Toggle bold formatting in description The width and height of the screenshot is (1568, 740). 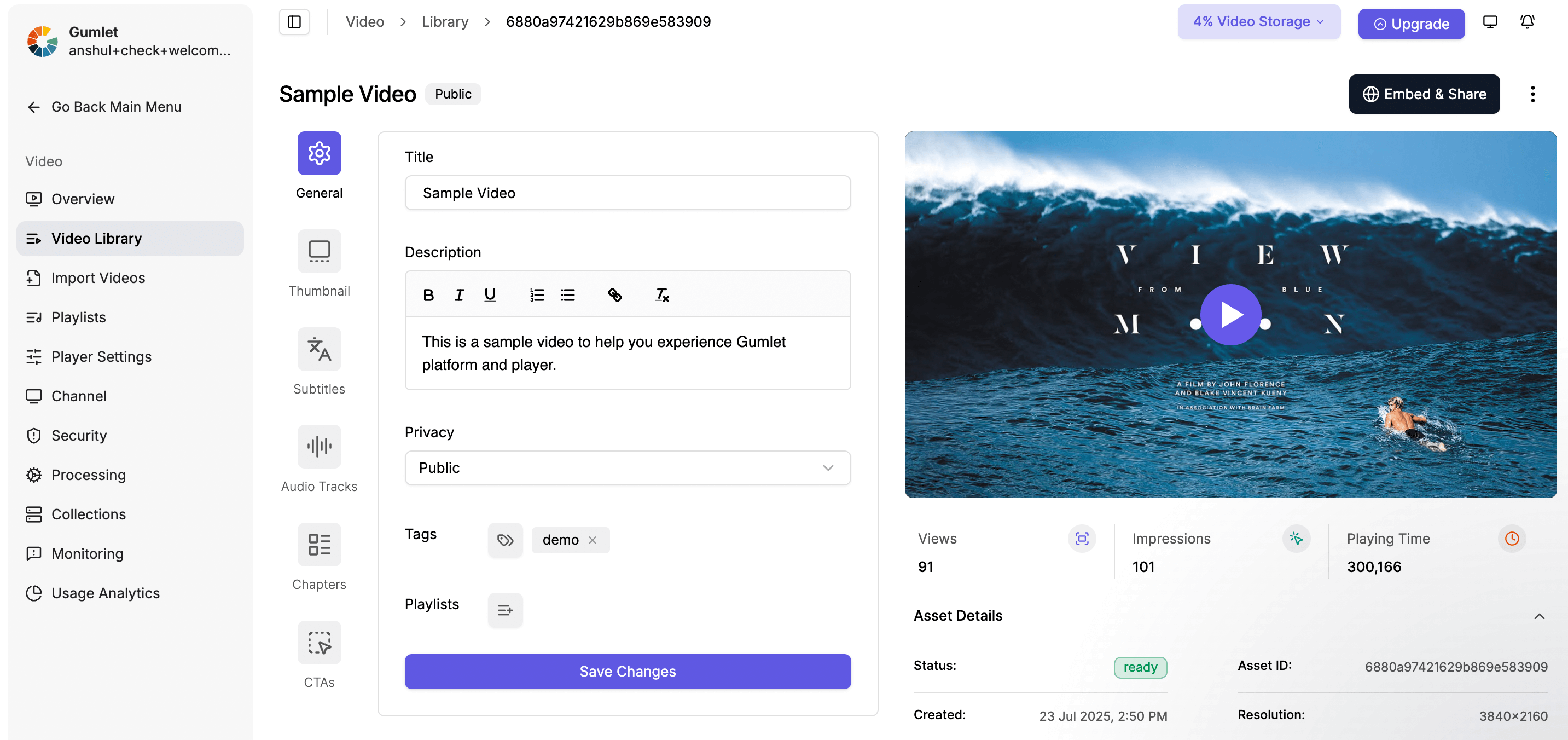coord(428,296)
